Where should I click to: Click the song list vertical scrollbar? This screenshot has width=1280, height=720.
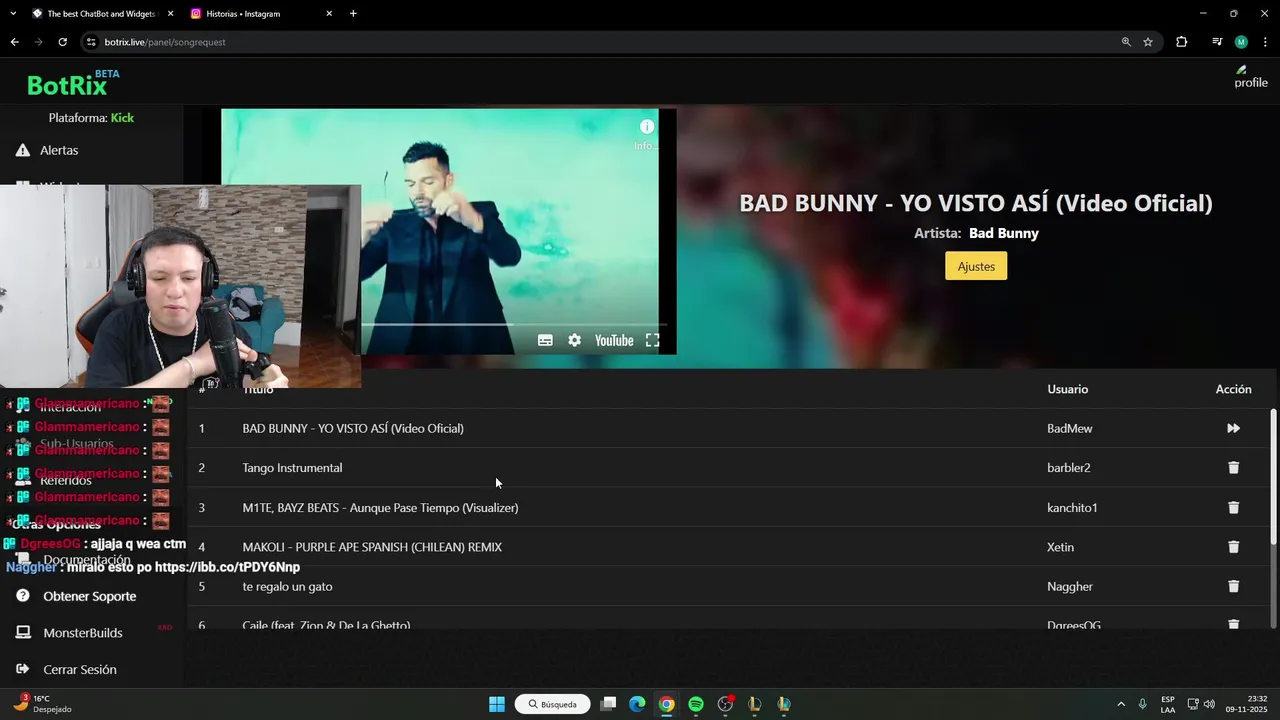click(1273, 477)
